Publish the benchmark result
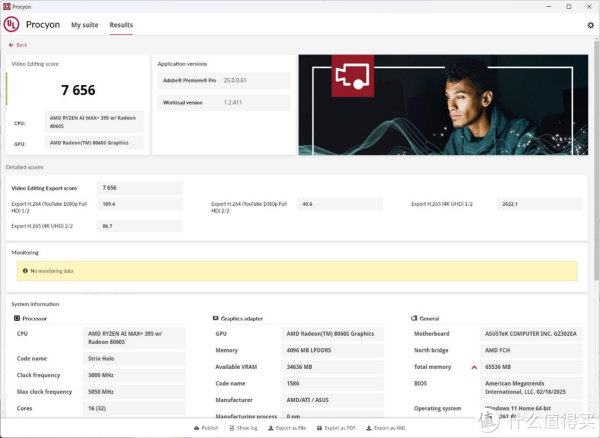600x438 pixels. pos(205,427)
